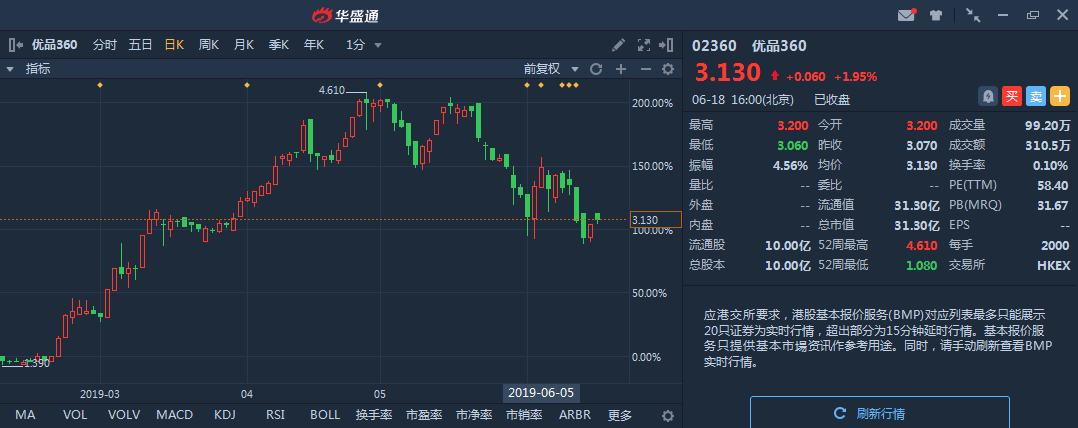This screenshot has height=428, width=1078.
Task: Hide the right quote panel
Action: pyautogui.click(x=668, y=45)
